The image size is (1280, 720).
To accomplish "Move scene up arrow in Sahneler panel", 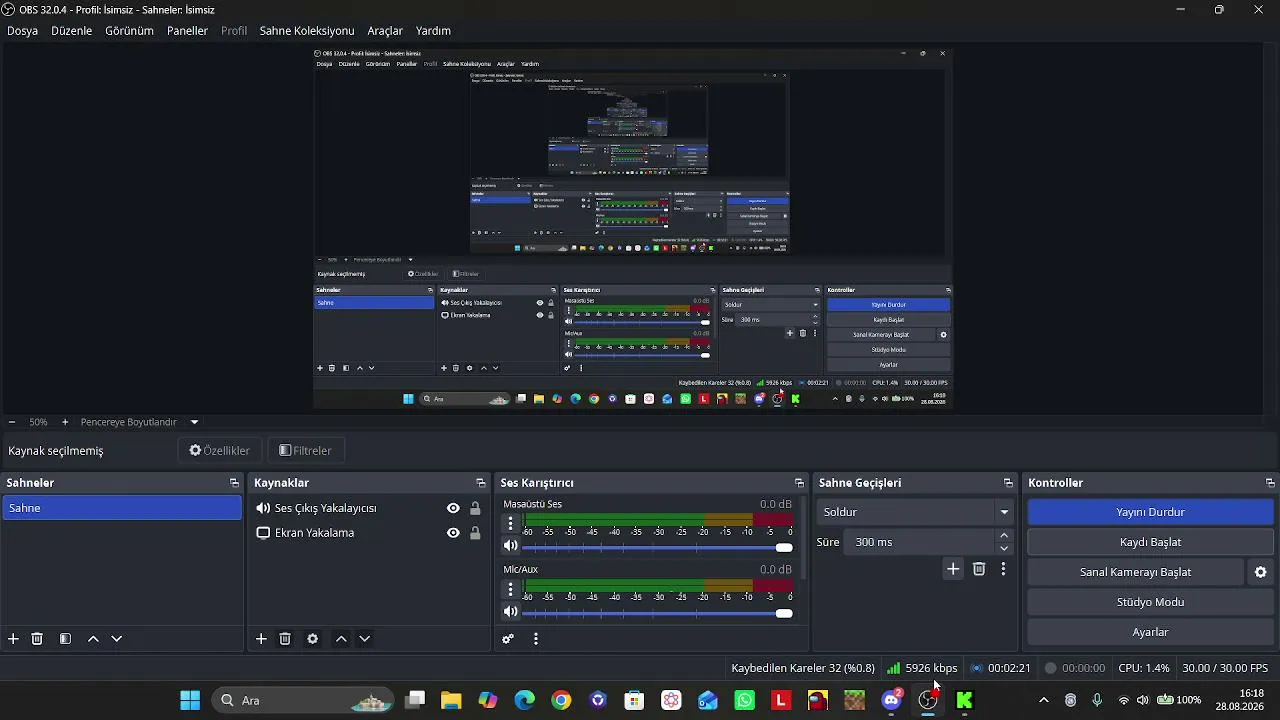I will (x=93, y=639).
